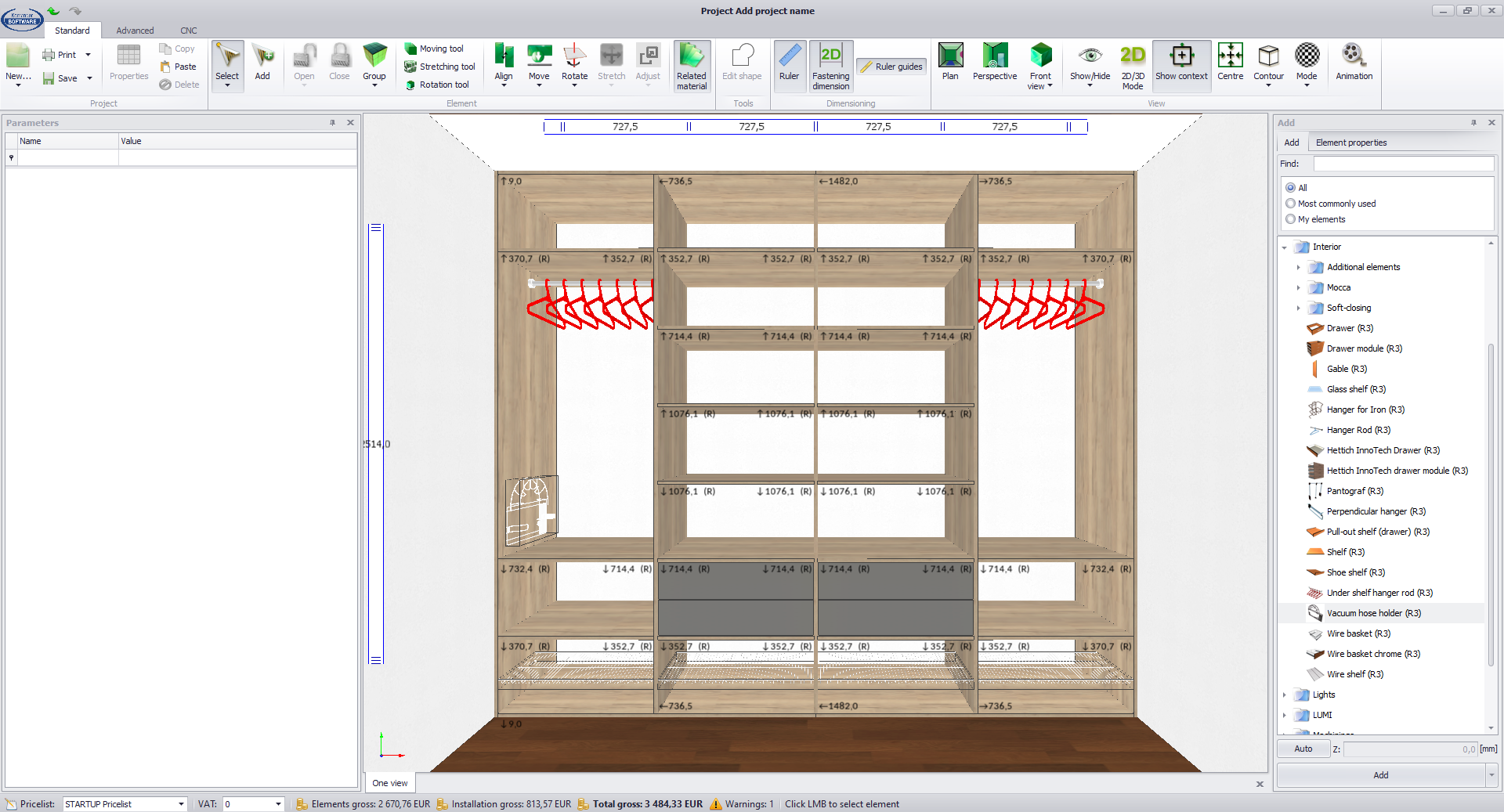Click the Animation icon
Viewport: 1504px width, 812px height.
(x=1354, y=63)
